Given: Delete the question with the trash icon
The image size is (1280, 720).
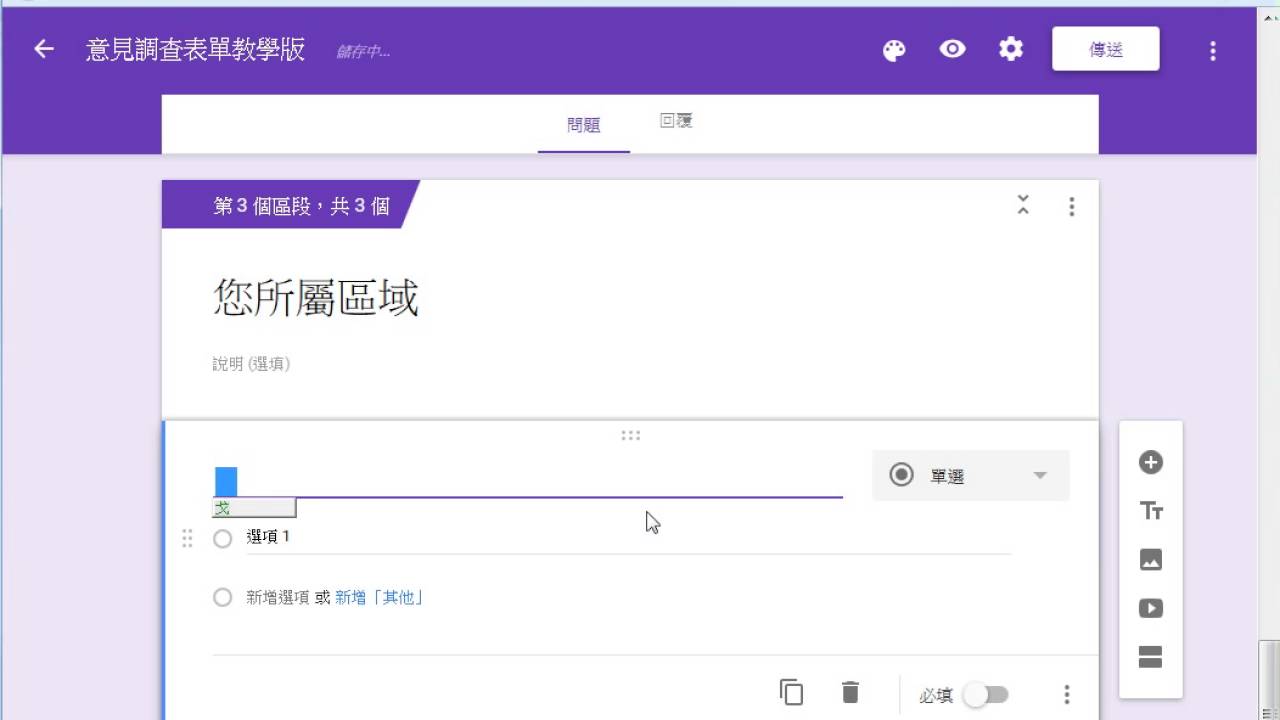Looking at the screenshot, I should click(850, 692).
